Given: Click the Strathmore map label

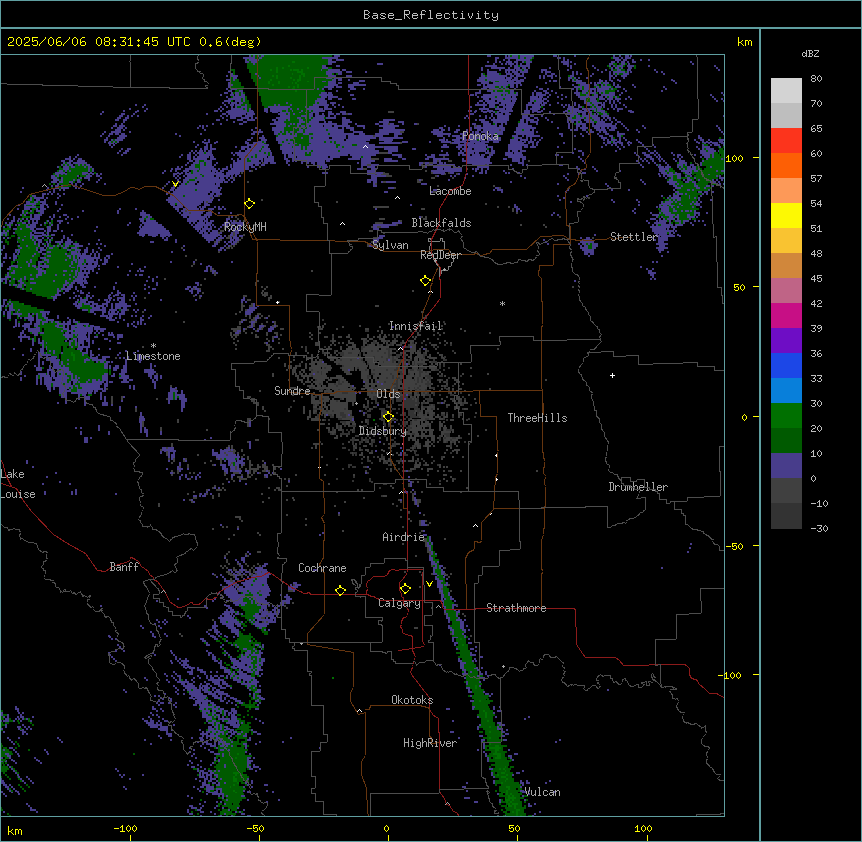Looking at the screenshot, I should pos(516,608).
